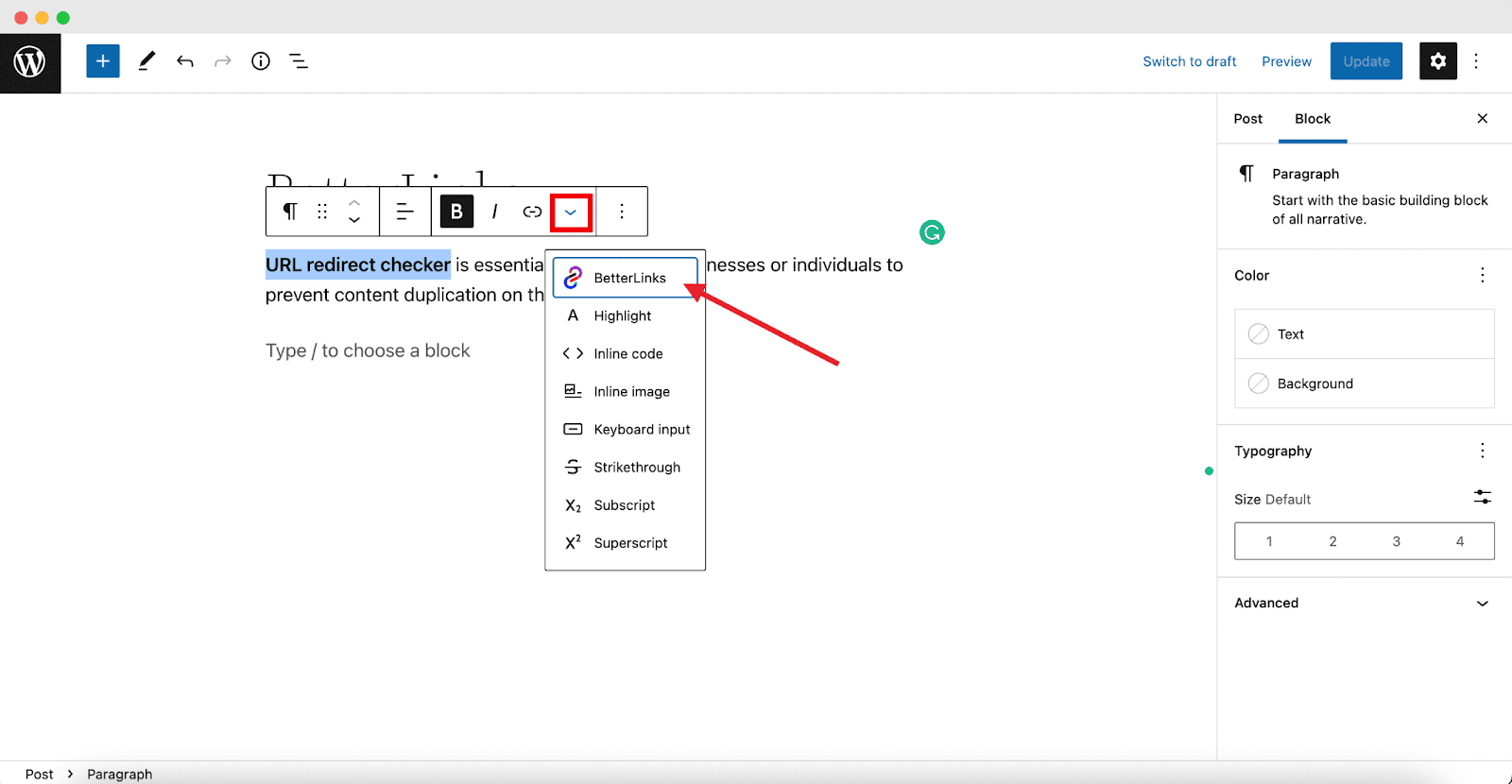The height and width of the screenshot is (784, 1512).
Task: Choose Inline code option
Action: (x=626, y=353)
